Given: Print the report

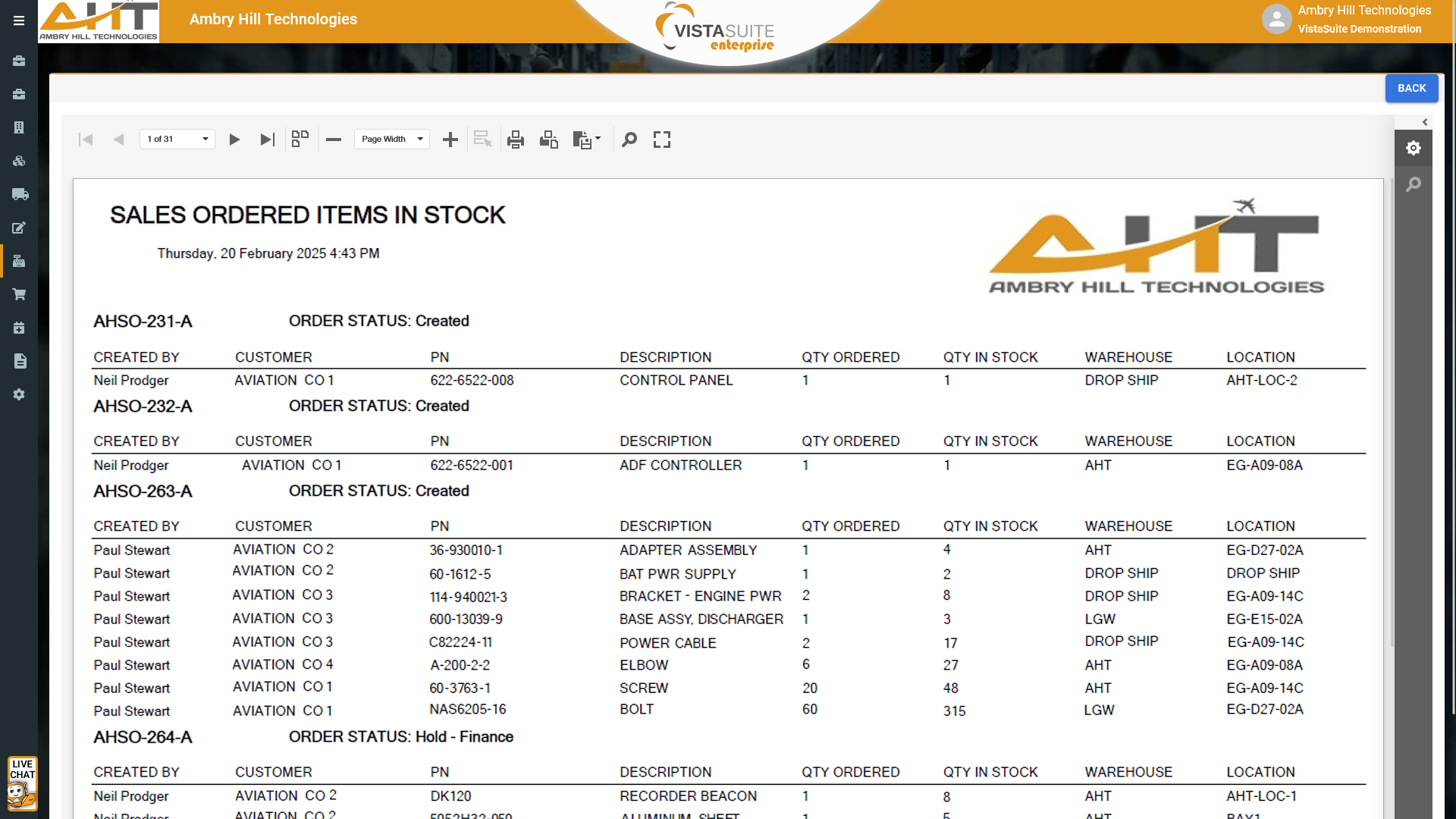Looking at the screenshot, I should [516, 140].
